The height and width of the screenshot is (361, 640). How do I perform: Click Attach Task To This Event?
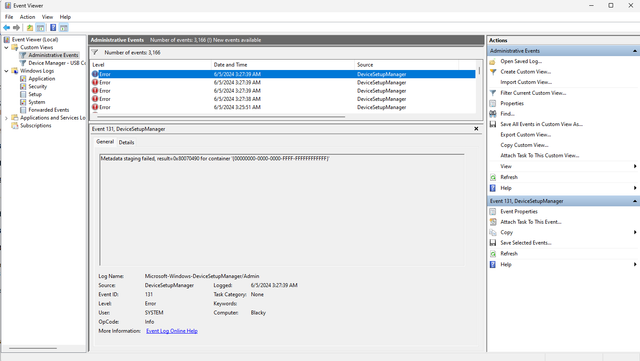(531, 222)
